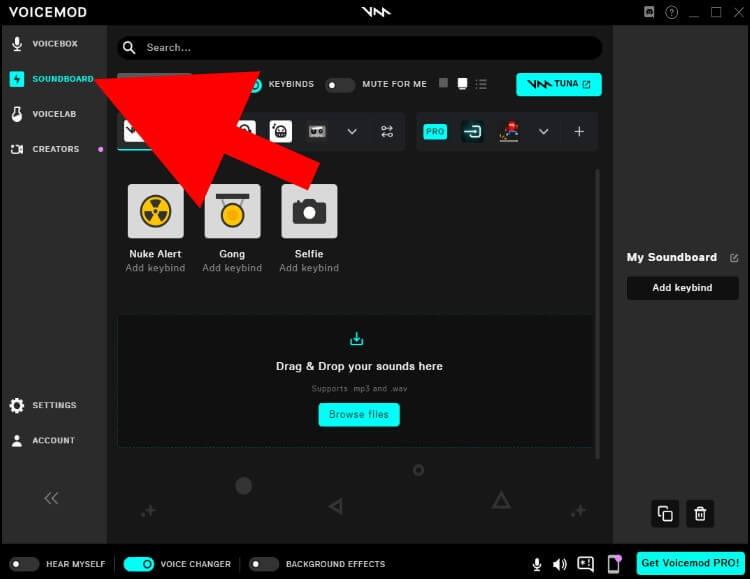Click the drag and drop download icon
The height and width of the screenshot is (579, 750).
click(x=356, y=338)
